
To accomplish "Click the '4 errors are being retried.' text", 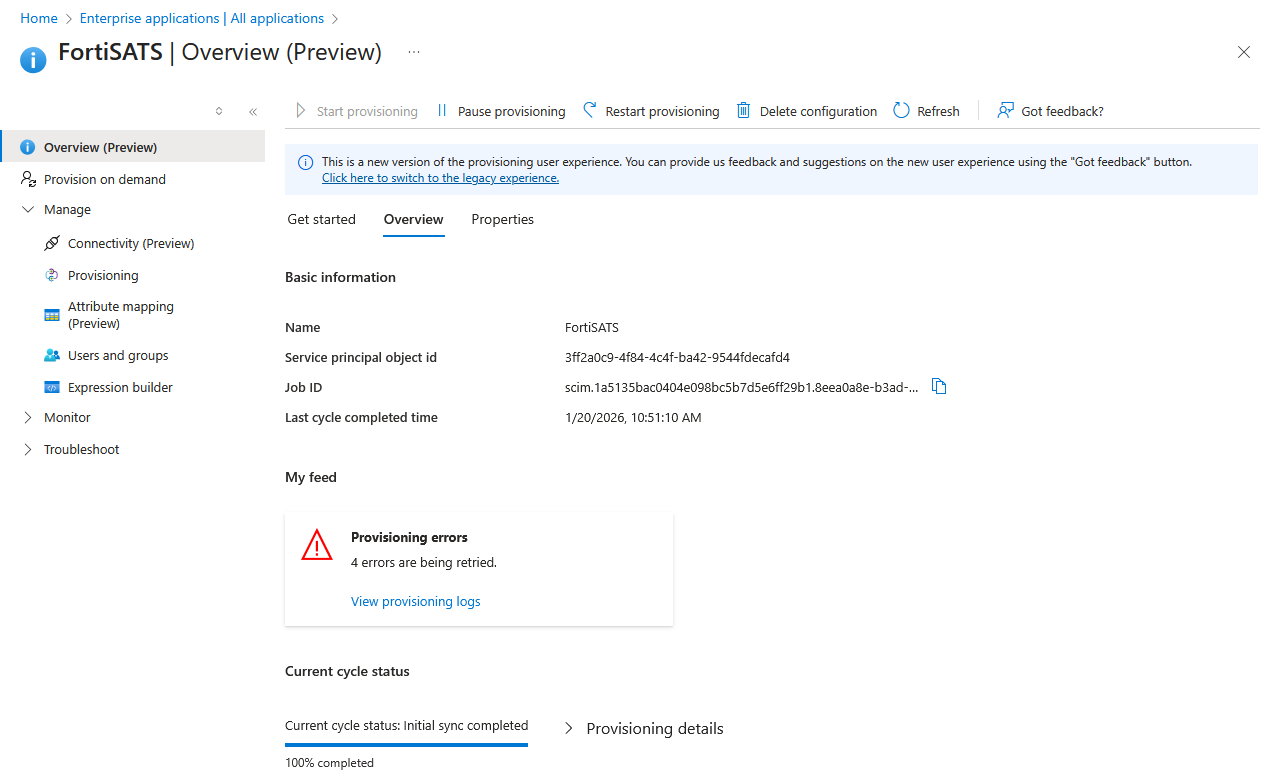I will [x=424, y=562].
